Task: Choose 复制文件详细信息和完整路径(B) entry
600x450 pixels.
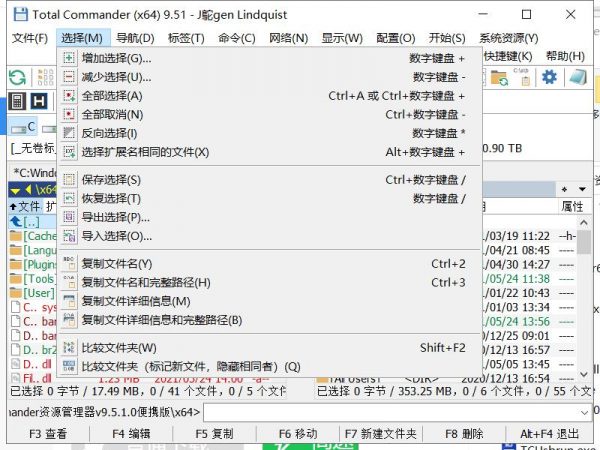Action: coord(269,320)
